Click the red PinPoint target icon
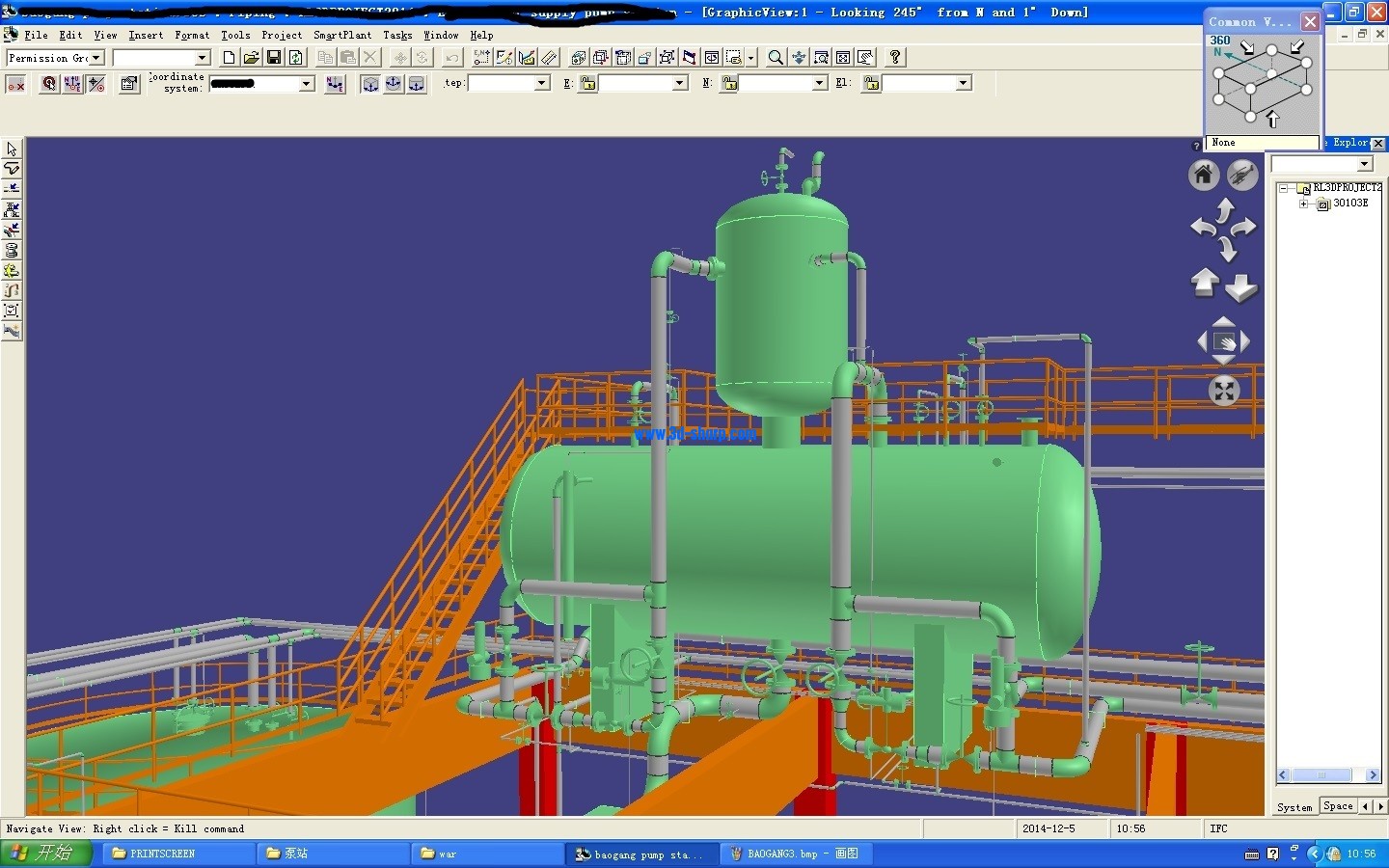This screenshot has width=1389, height=868. (x=49, y=84)
